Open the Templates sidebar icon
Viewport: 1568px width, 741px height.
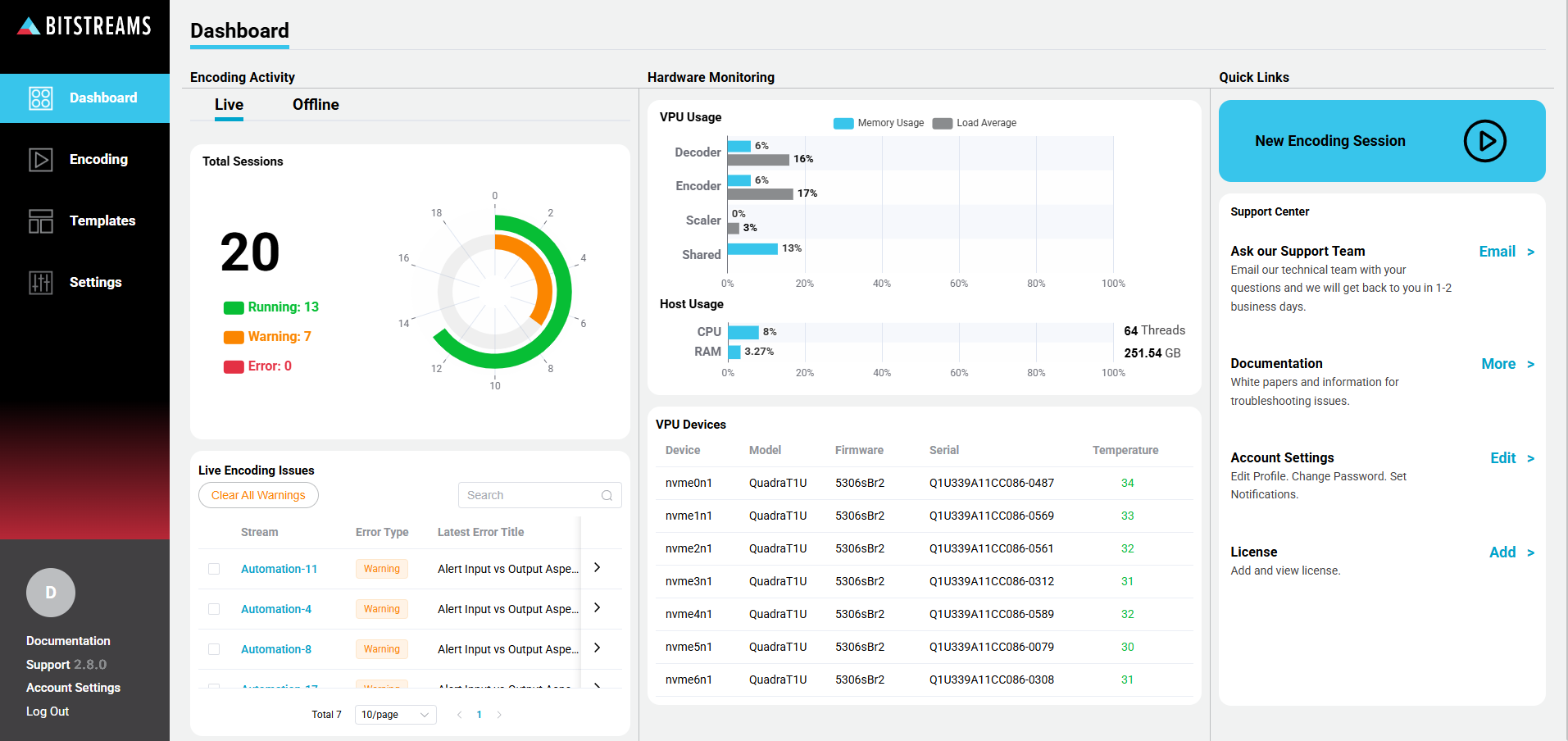(x=40, y=220)
